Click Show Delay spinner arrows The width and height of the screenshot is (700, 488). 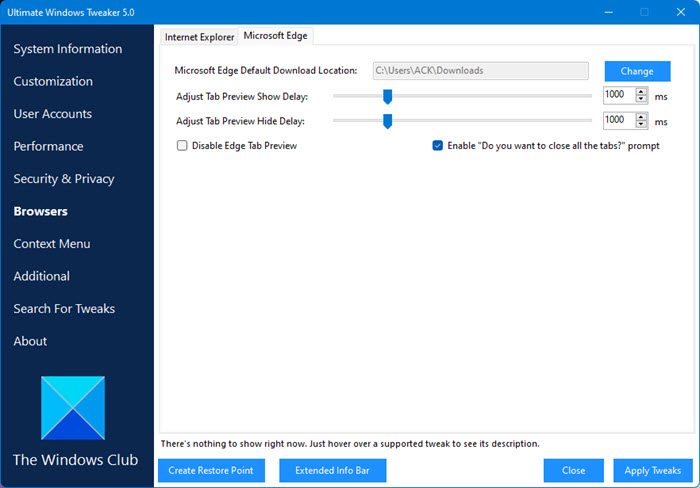(643, 95)
